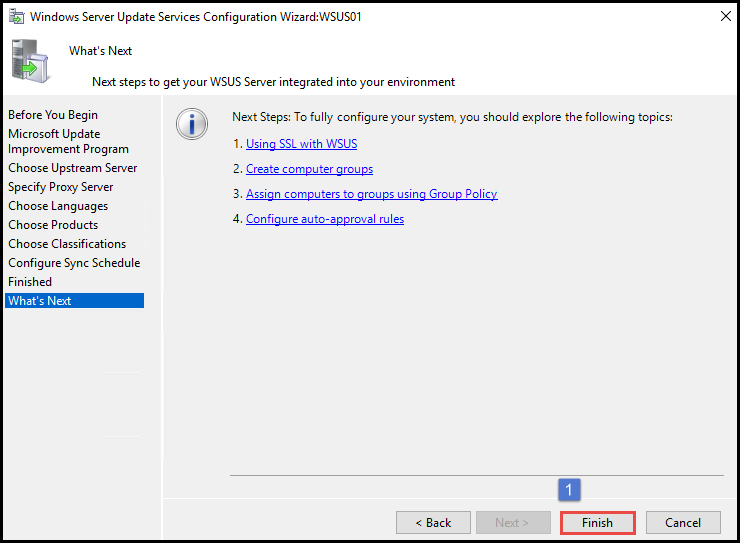Select Before You Begin in the sidebar
This screenshot has width=740, height=543.
53,115
